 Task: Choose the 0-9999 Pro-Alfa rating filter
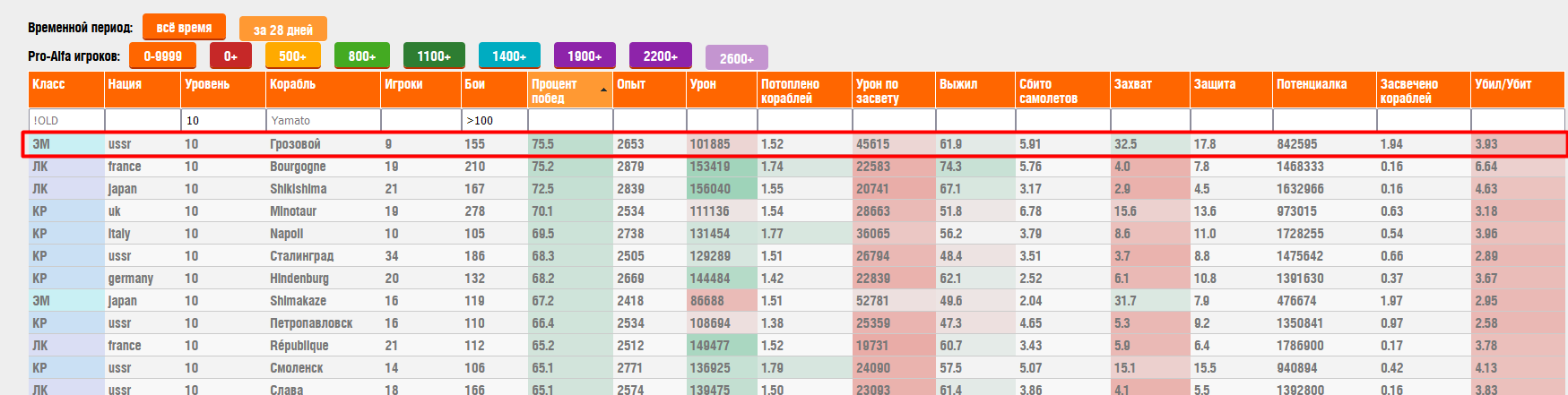pyautogui.click(x=162, y=56)
